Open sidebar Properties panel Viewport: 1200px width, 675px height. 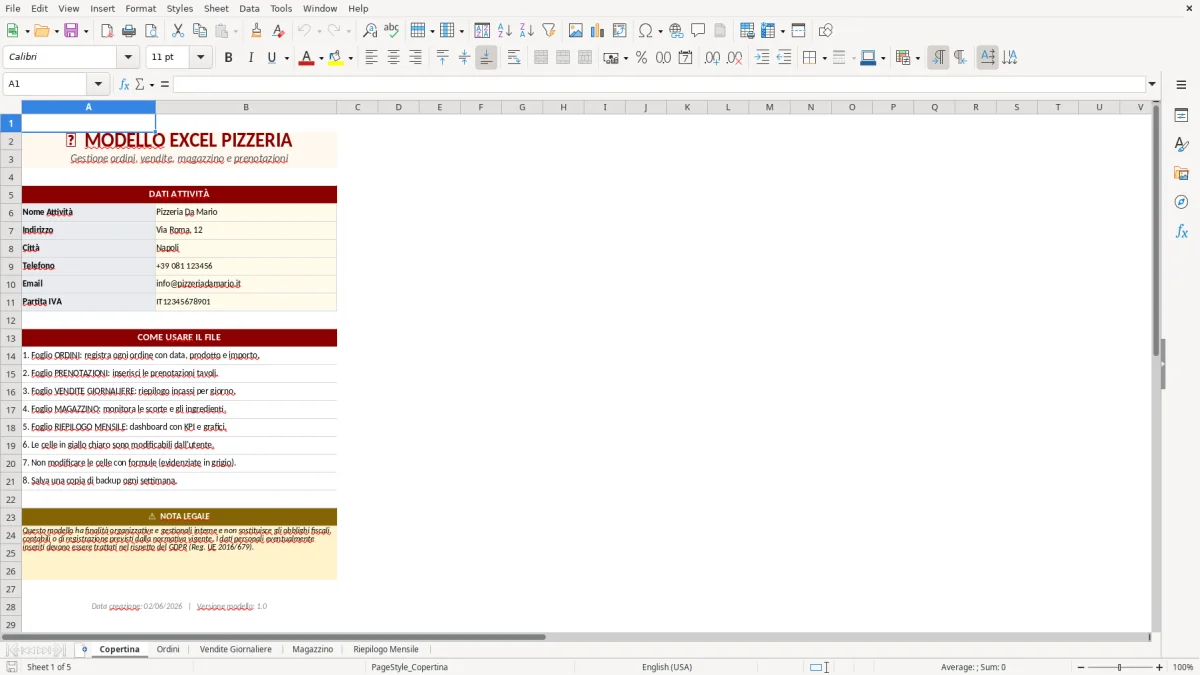(x=1181, y=116)
